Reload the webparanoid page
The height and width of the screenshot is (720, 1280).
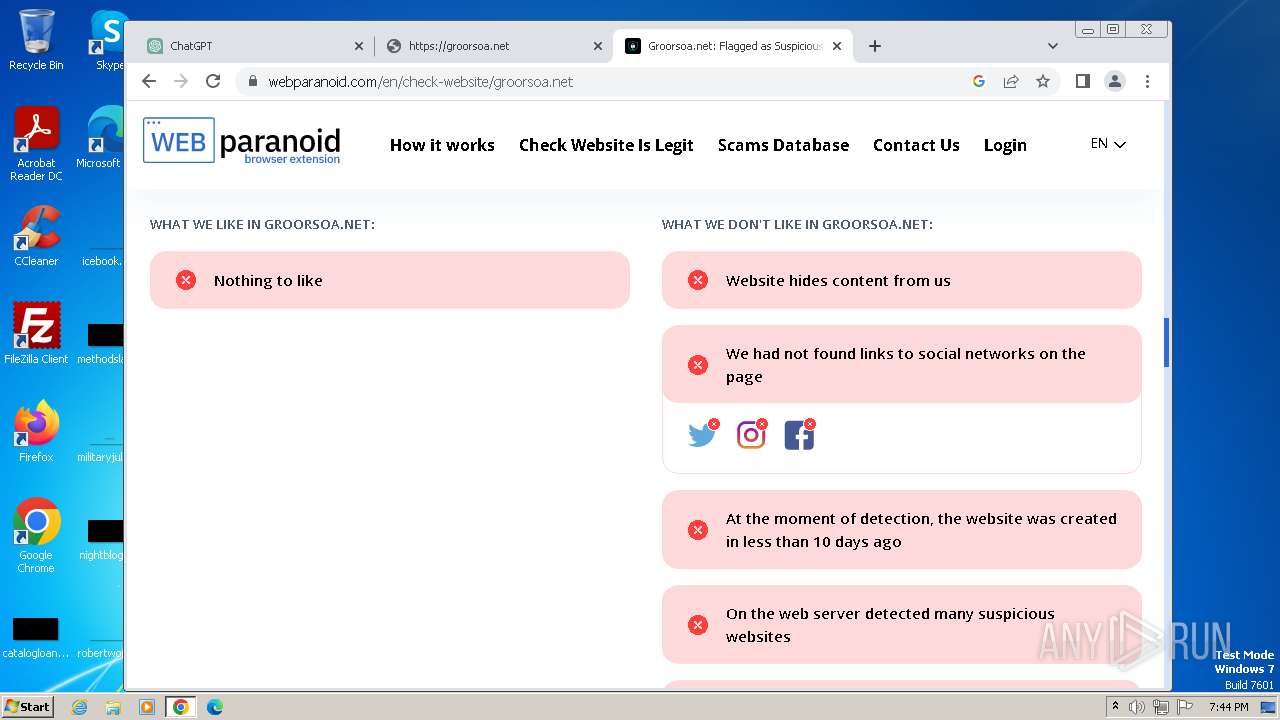point(213,81)
